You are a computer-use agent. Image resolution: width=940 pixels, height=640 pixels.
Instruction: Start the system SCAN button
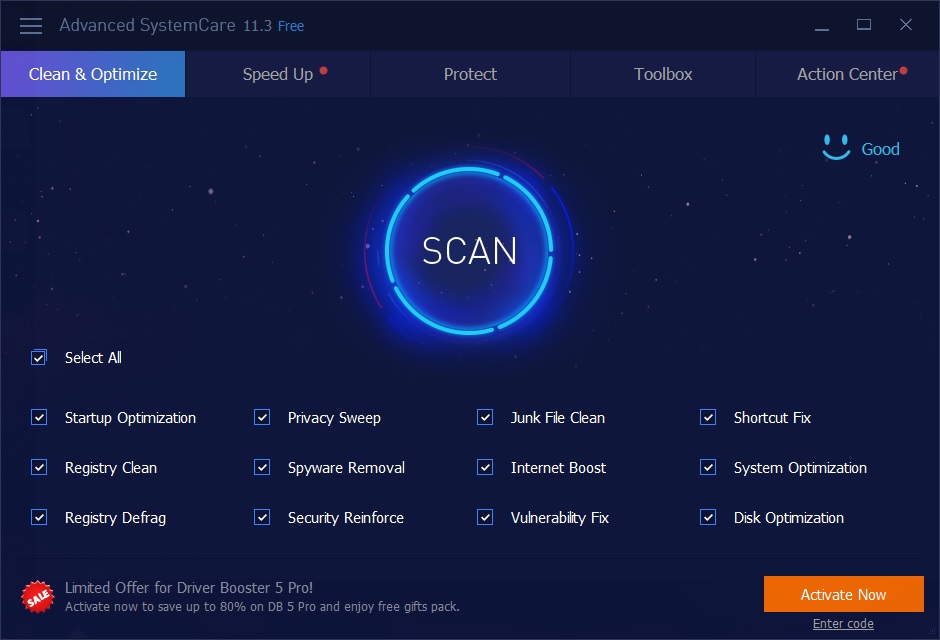[469, 250]
